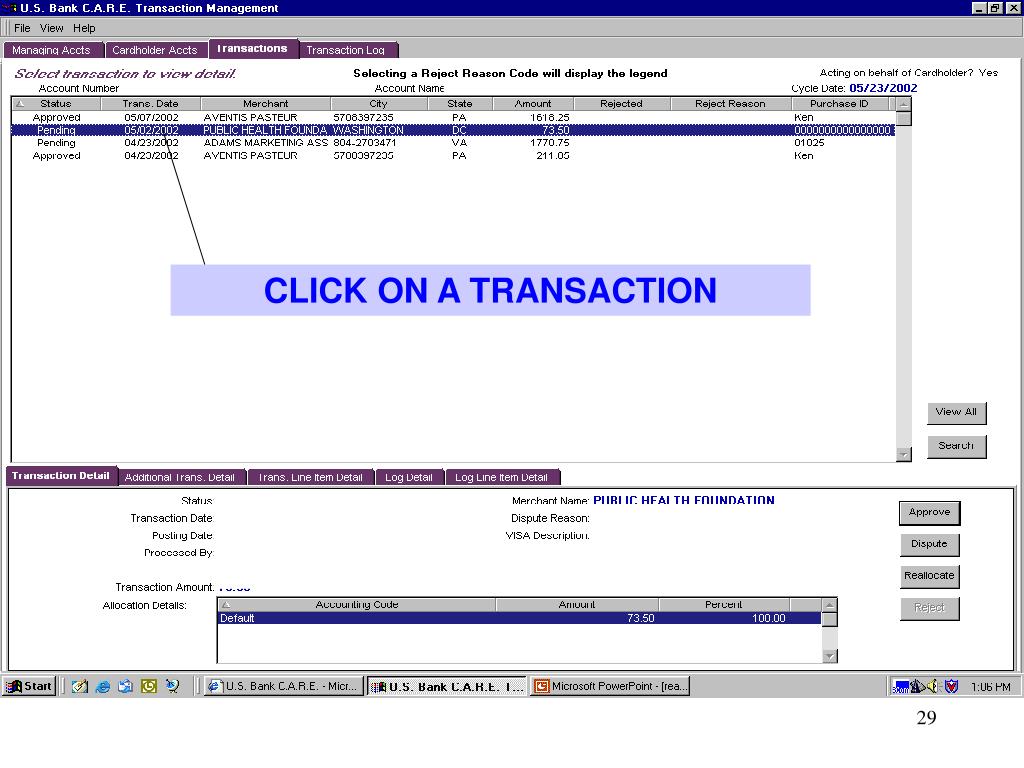Click the cycle date 05/23/2002
This screenshot has width=1024, height=768.
883,88
